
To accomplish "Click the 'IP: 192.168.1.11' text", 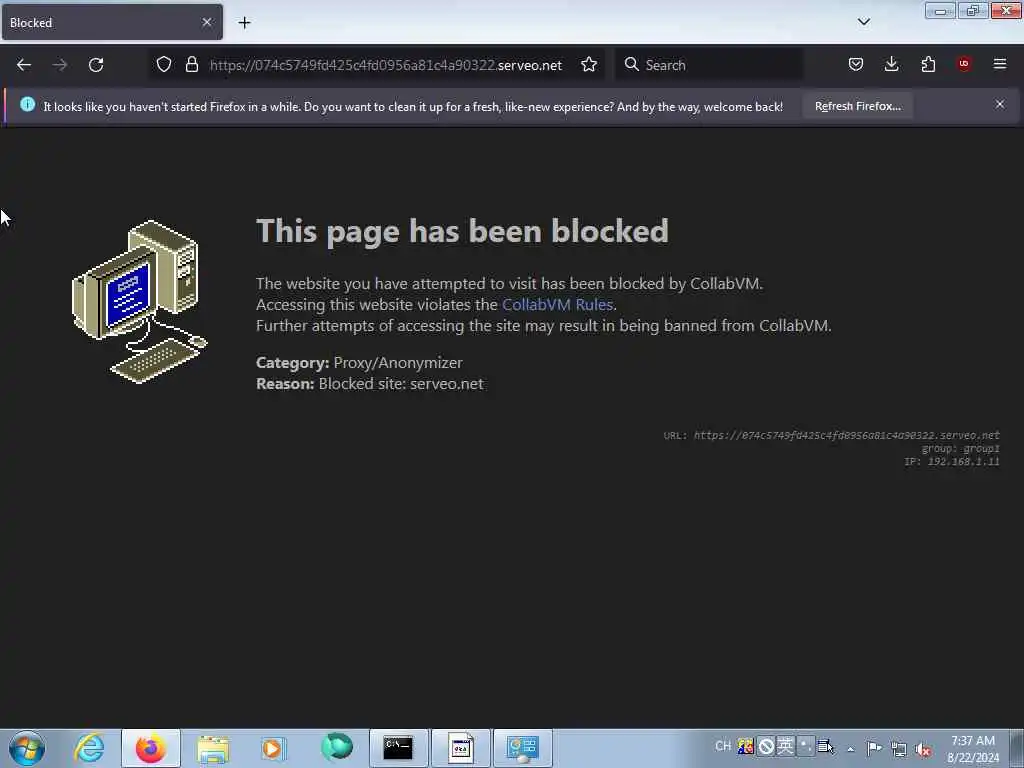I will click(952, 462).
